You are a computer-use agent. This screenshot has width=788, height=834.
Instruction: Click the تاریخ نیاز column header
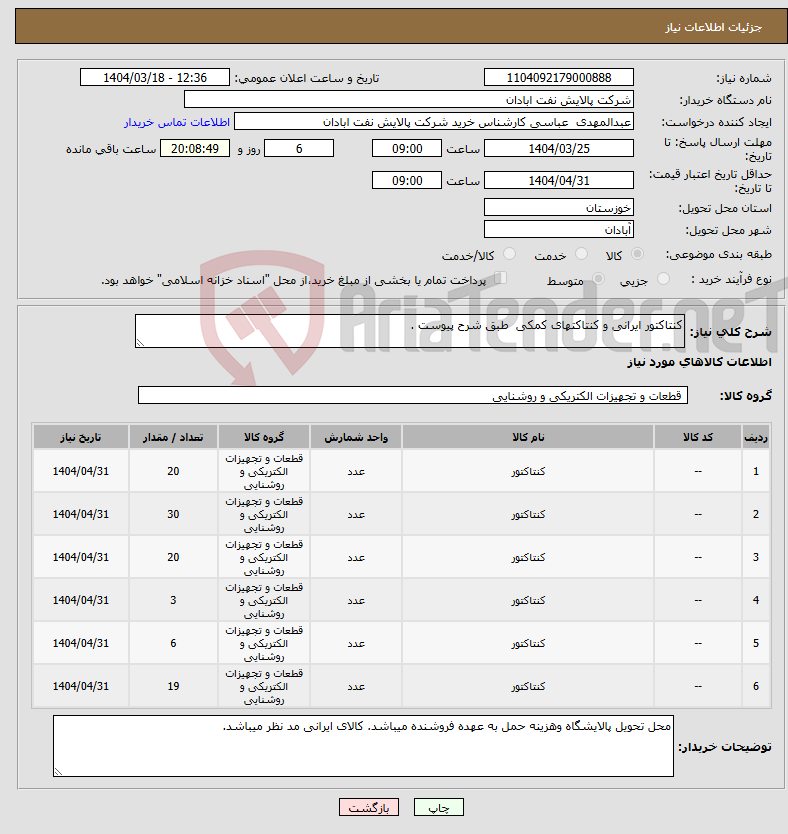81,437
